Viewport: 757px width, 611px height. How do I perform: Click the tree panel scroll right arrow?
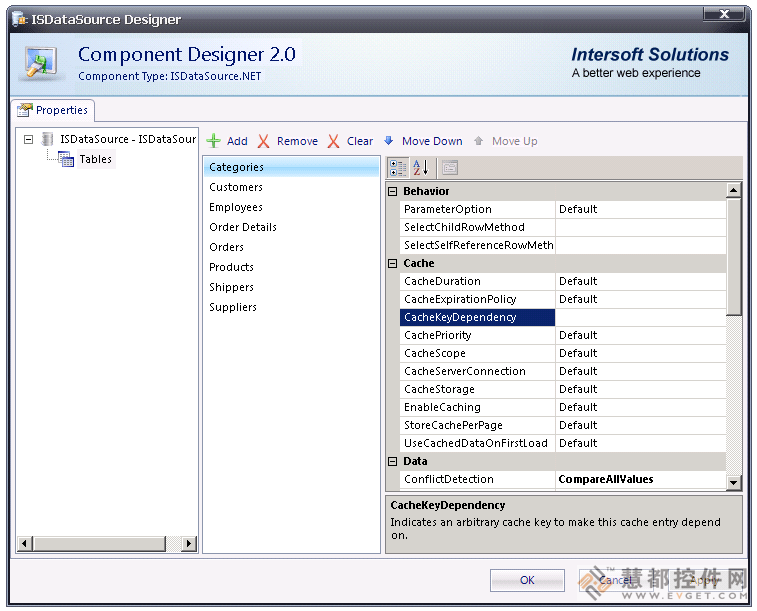189,543
